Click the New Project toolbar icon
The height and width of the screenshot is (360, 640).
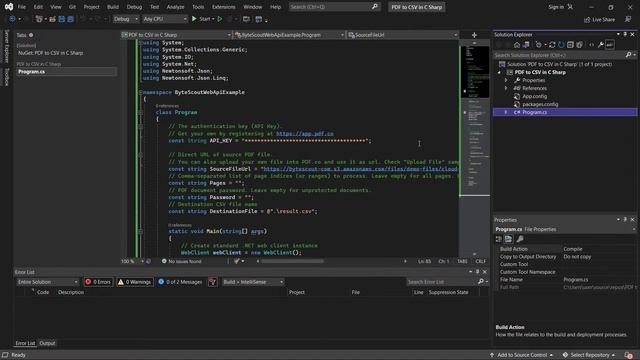39,19
